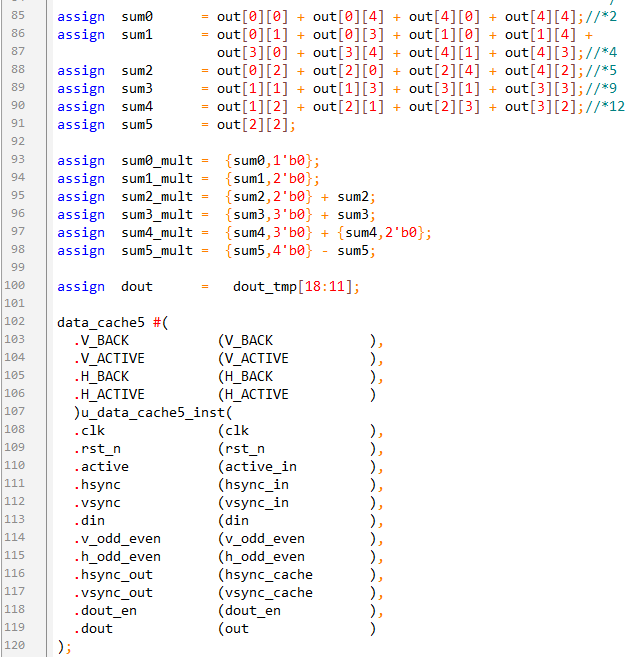The width and height of the screenshot is (638, 657).
Task: Click the '.h_odd_even' port on line 115
Action: [x=117, y=557]
